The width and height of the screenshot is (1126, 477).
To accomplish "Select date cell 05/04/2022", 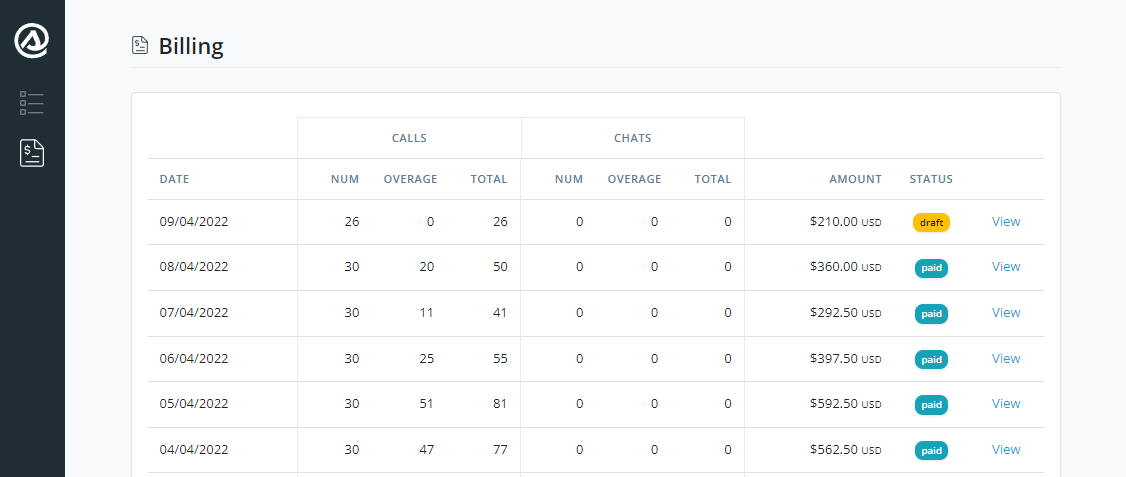I will [194, 404].
